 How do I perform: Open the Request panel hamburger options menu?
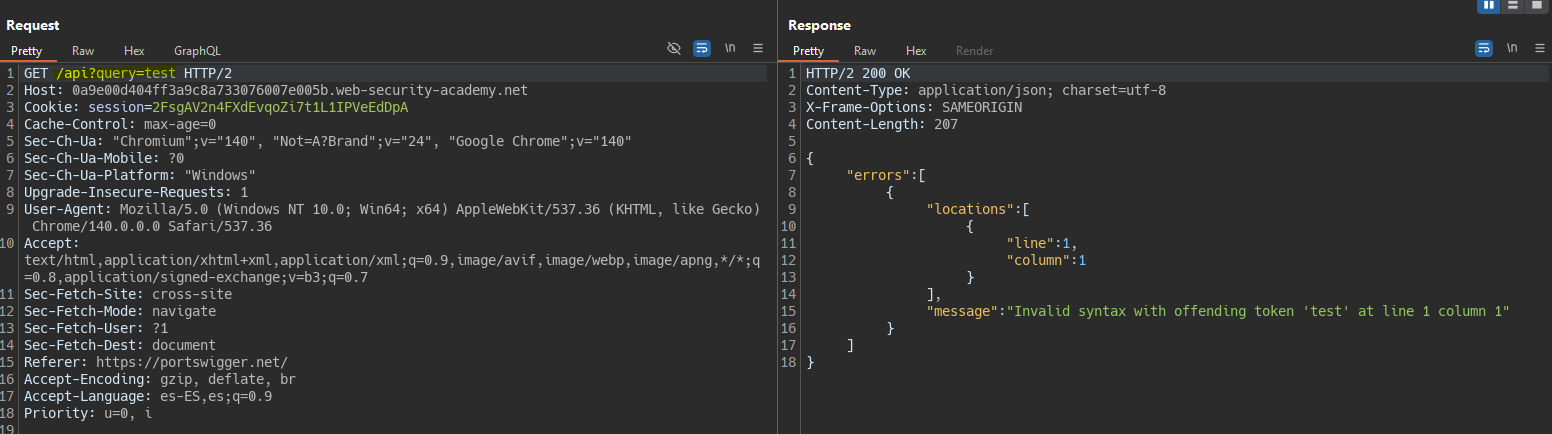click(758, 48)
